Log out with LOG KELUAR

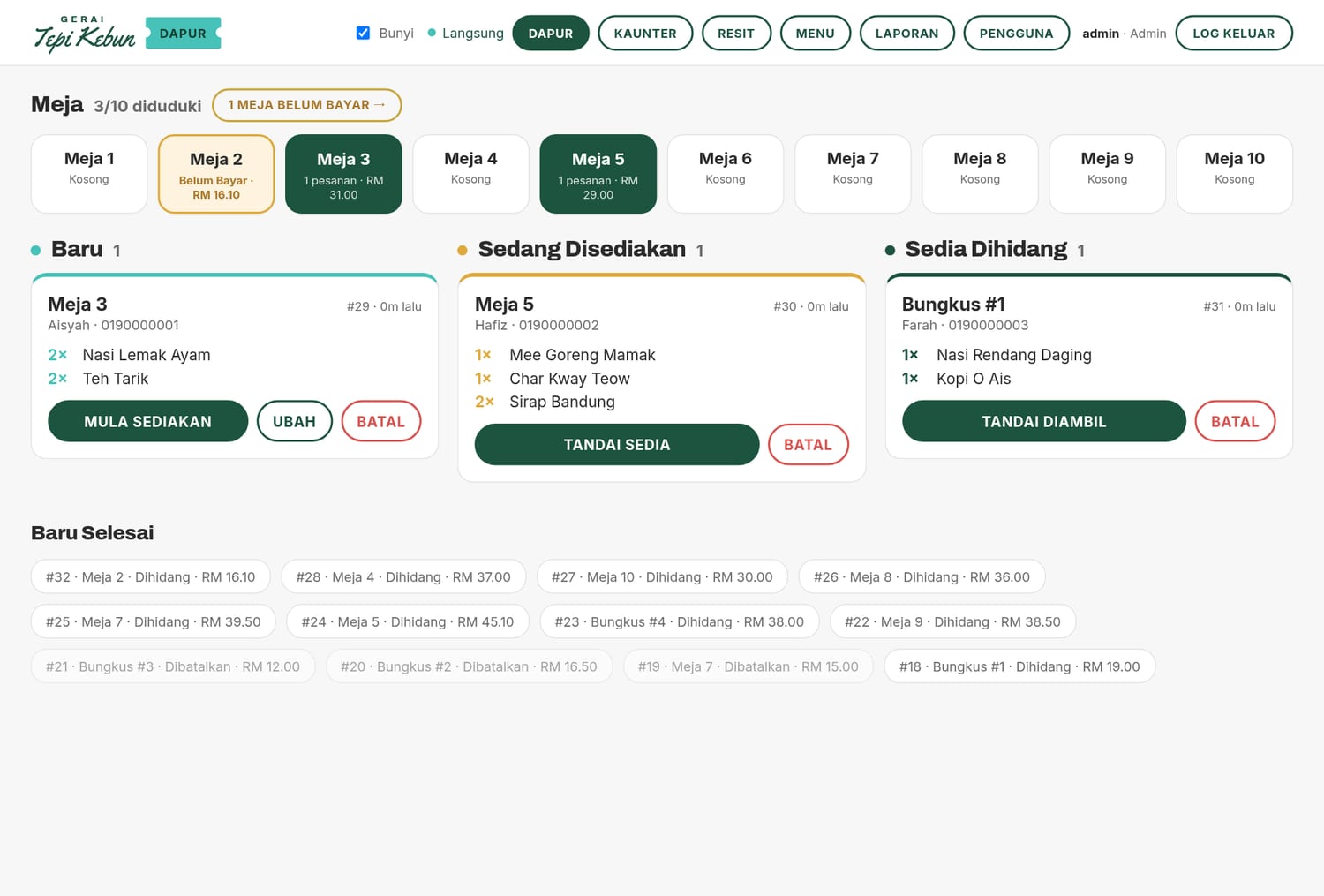[1234, 34]
